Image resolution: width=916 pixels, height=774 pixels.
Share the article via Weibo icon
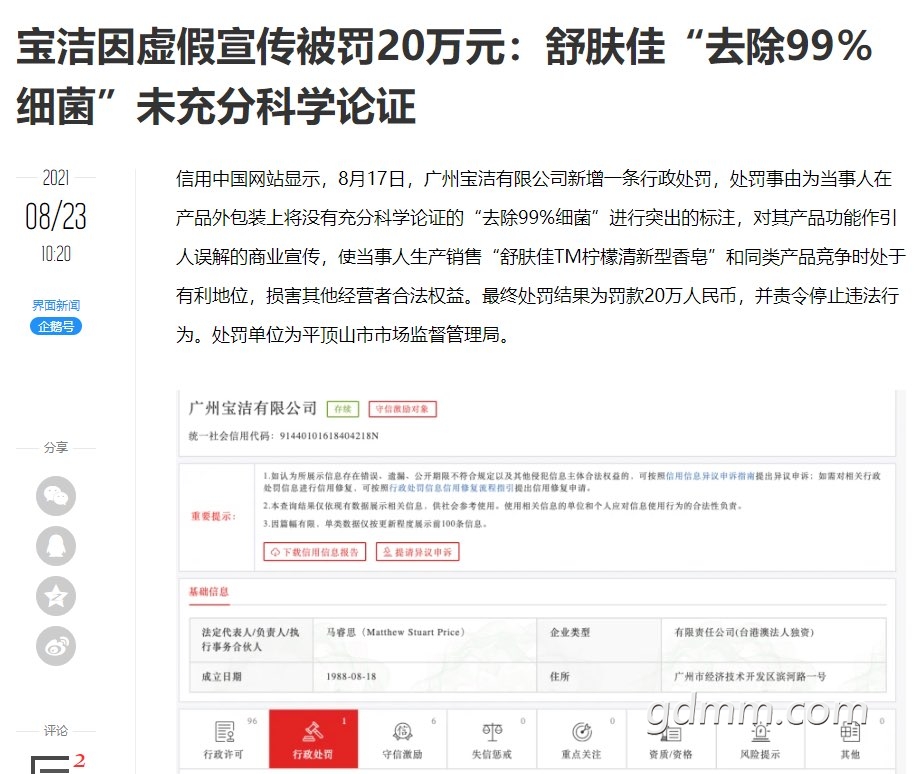point(56,646)
